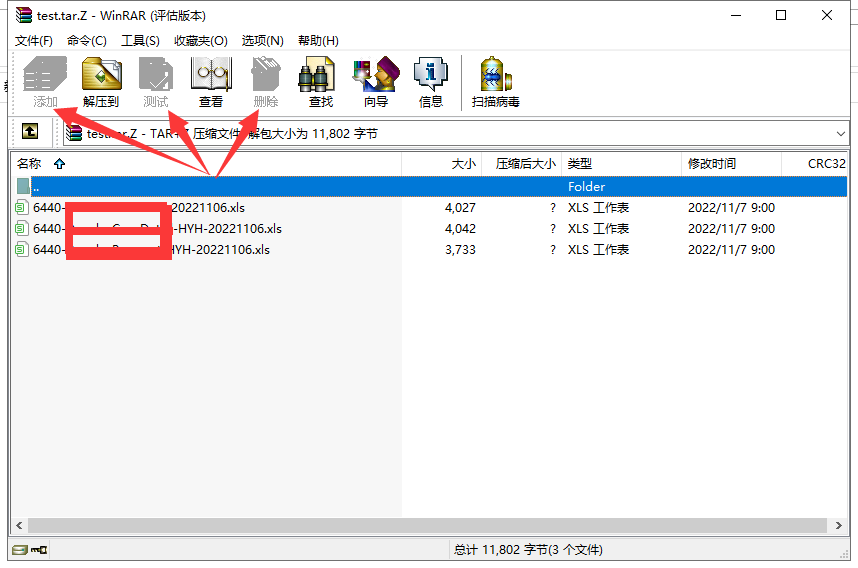Open the 收藏夹(O) menu
858x568 pixels.
coord(201,40)
